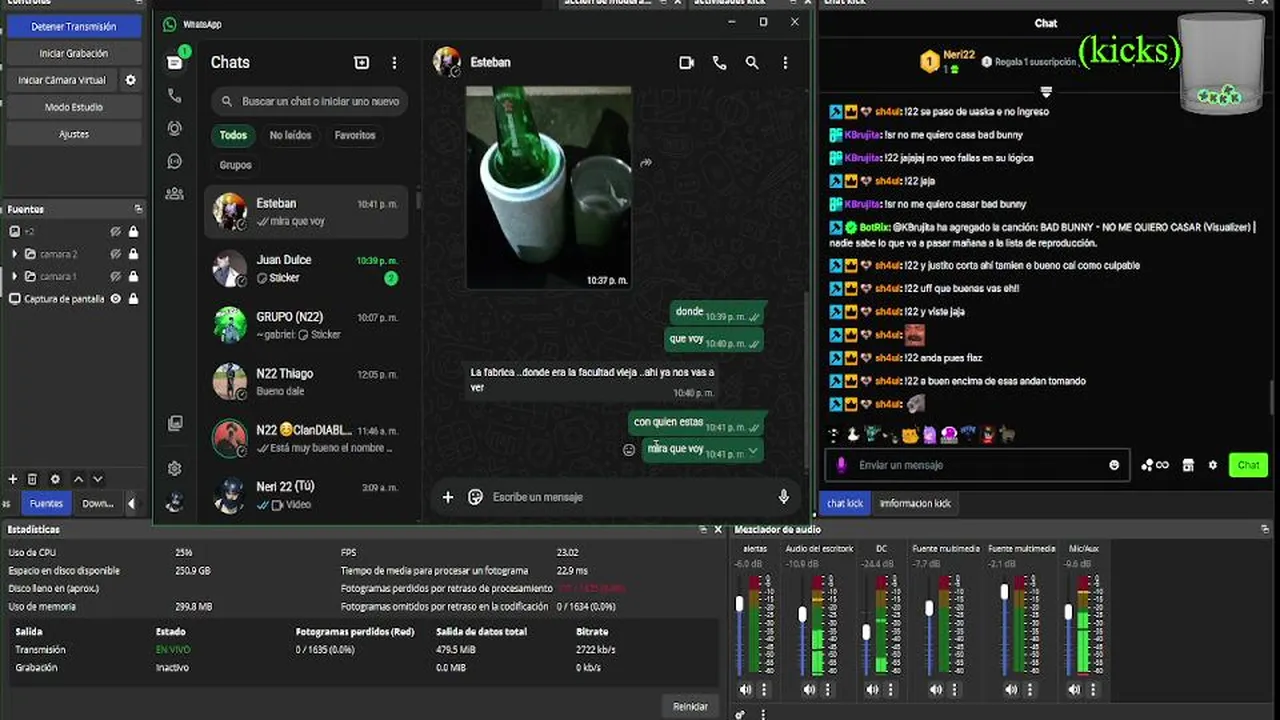This screenshot has width=1280, height=720.
Task: Open Communities icon in WhatsApp sidebar
Action: [x=175, y=193]
